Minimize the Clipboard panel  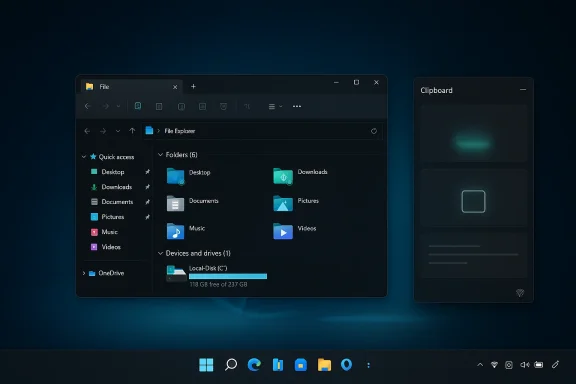pos(523,90)
